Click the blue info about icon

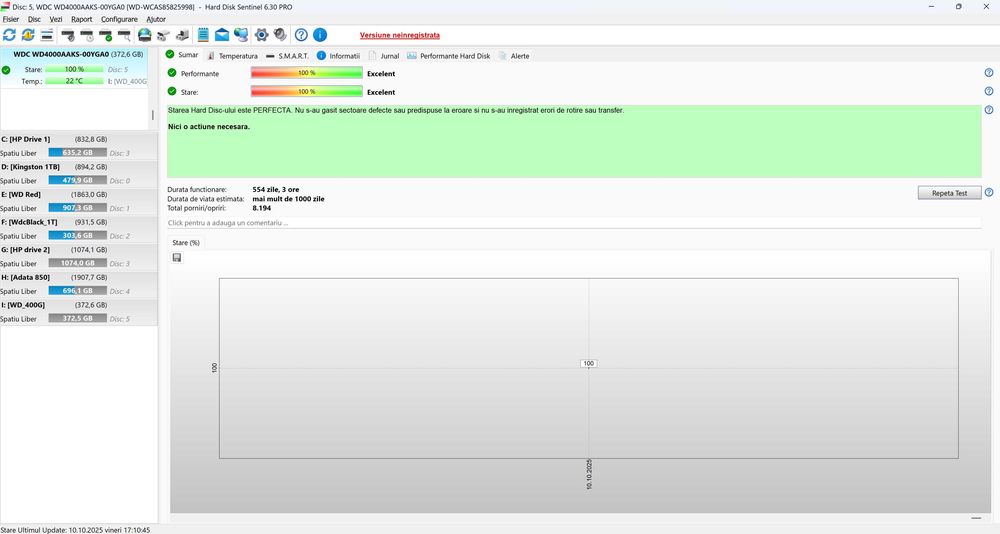click(x=320, y=35)
